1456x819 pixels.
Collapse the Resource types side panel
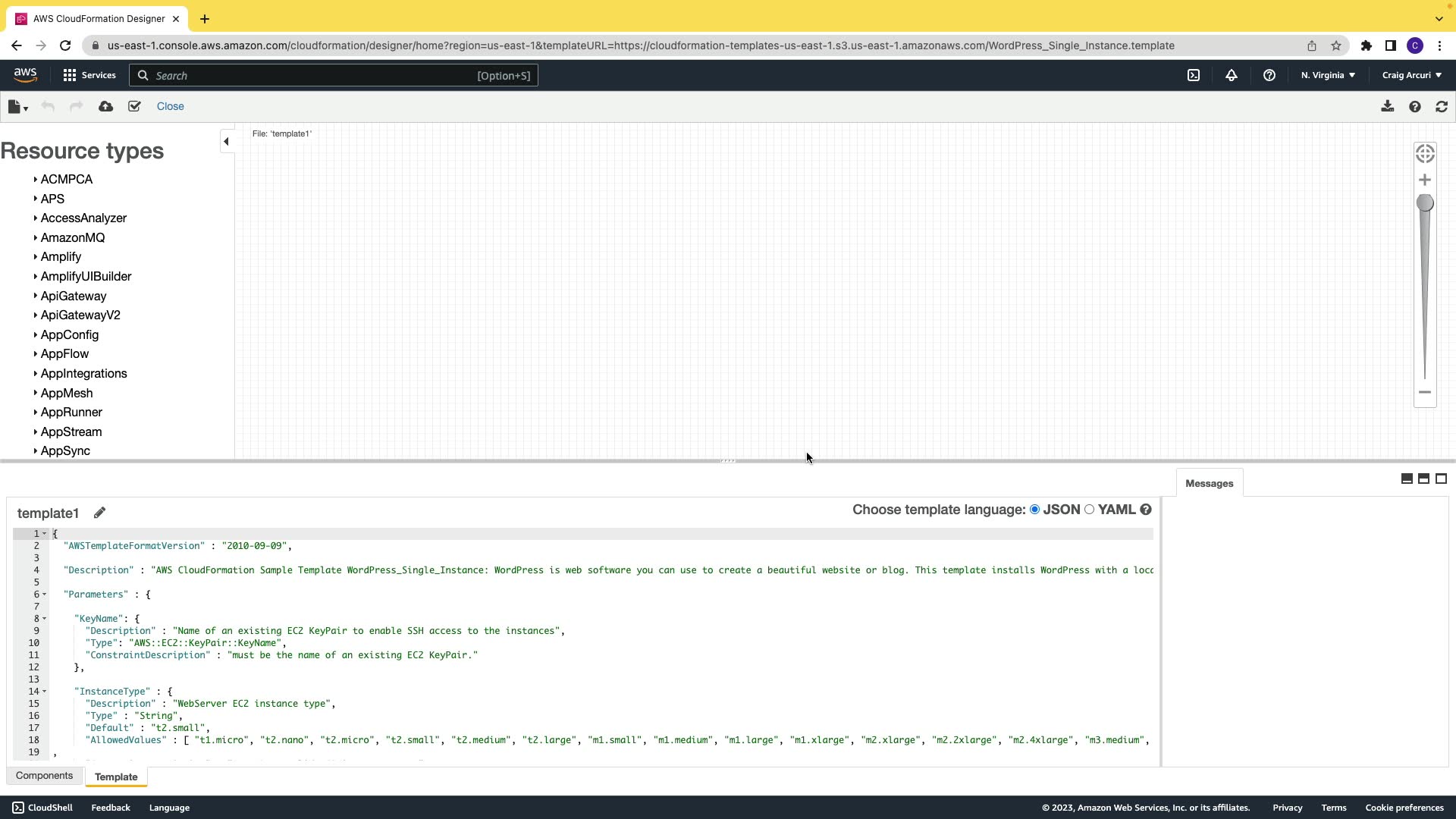point(226,142)
